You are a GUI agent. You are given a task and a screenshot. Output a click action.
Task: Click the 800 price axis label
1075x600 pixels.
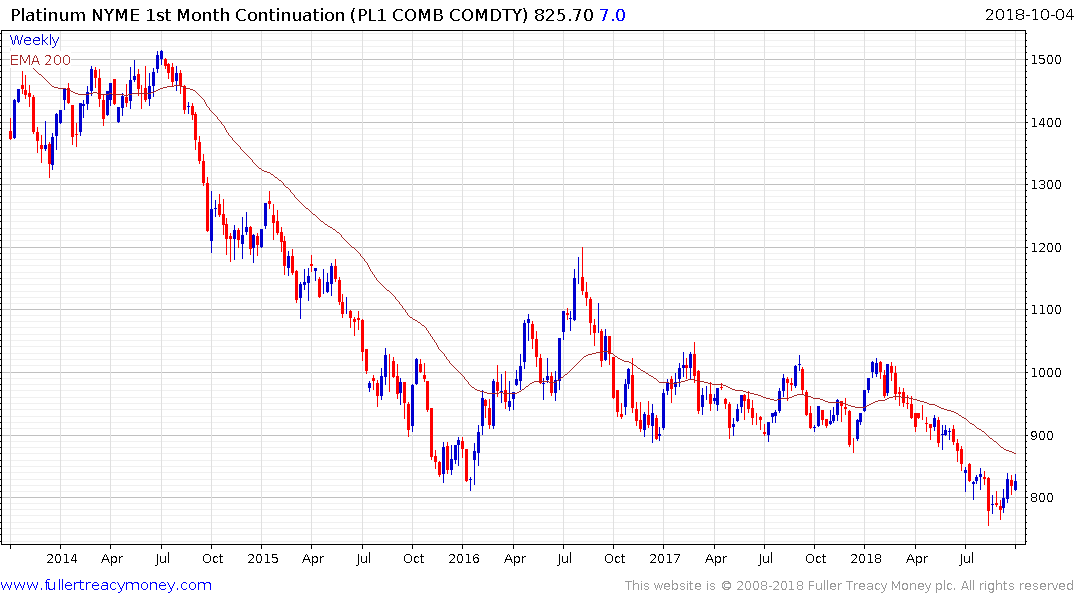coord(1043,498)
